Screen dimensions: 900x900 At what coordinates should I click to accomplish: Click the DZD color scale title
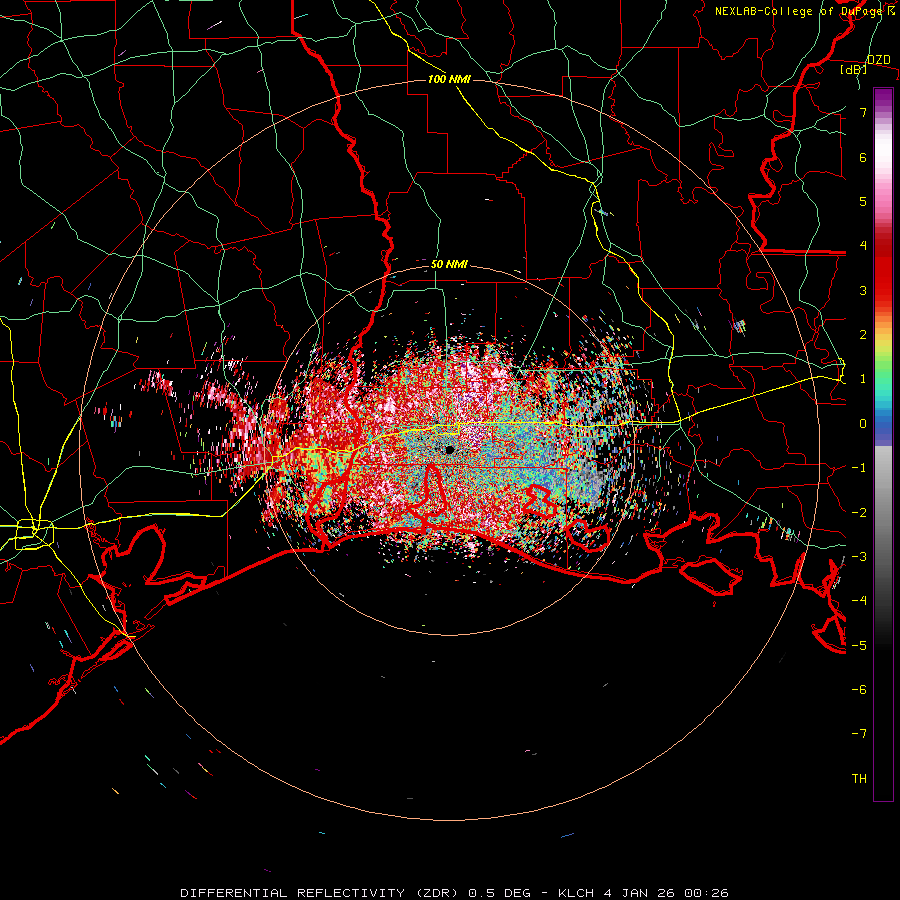pyautogui.click(x=879, y=60)
